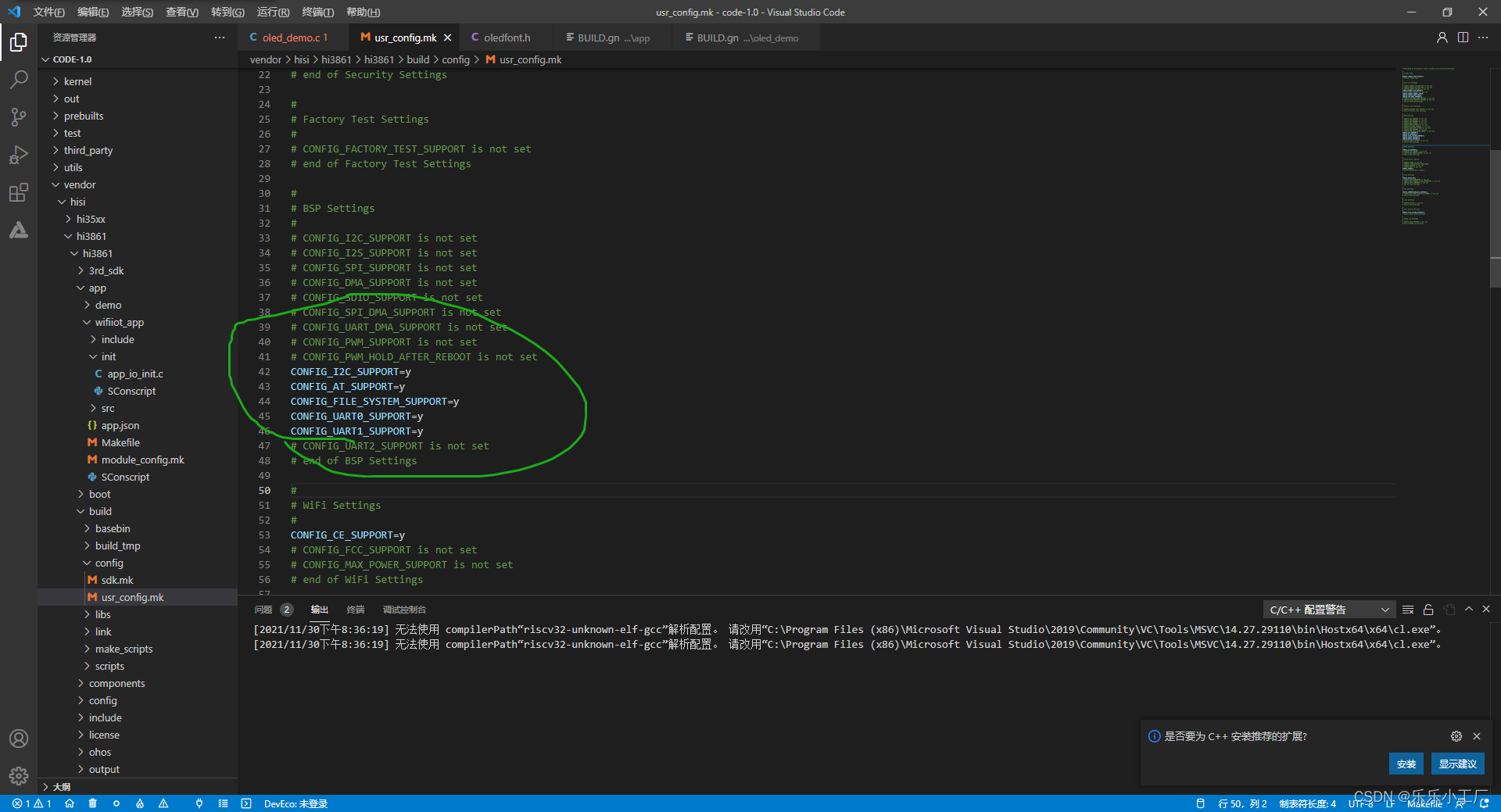Screen dimensions: 1501x812
Task: Switch to the BUILD.gn ...\app tab
Action: [613, 38]
